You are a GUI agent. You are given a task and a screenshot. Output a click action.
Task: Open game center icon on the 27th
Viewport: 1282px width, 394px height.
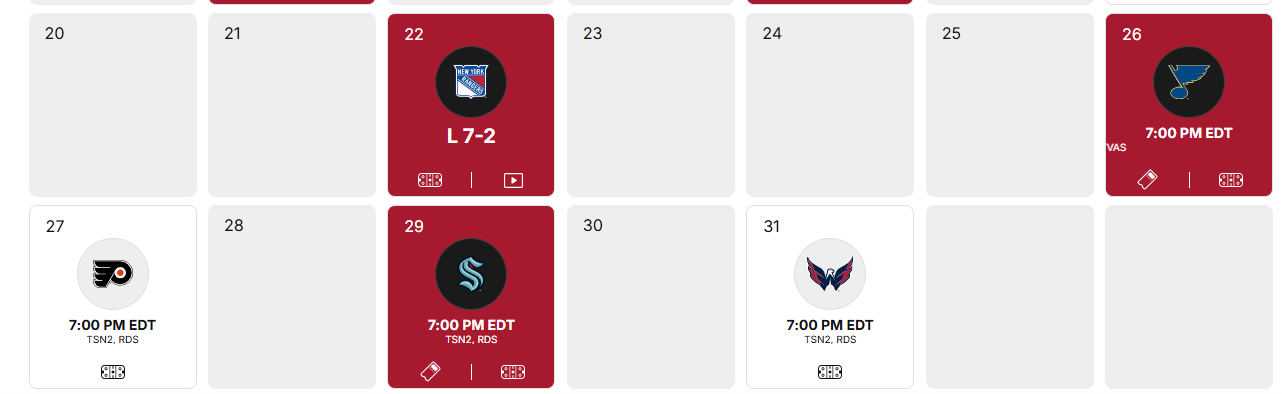click(x=113, y=372)
